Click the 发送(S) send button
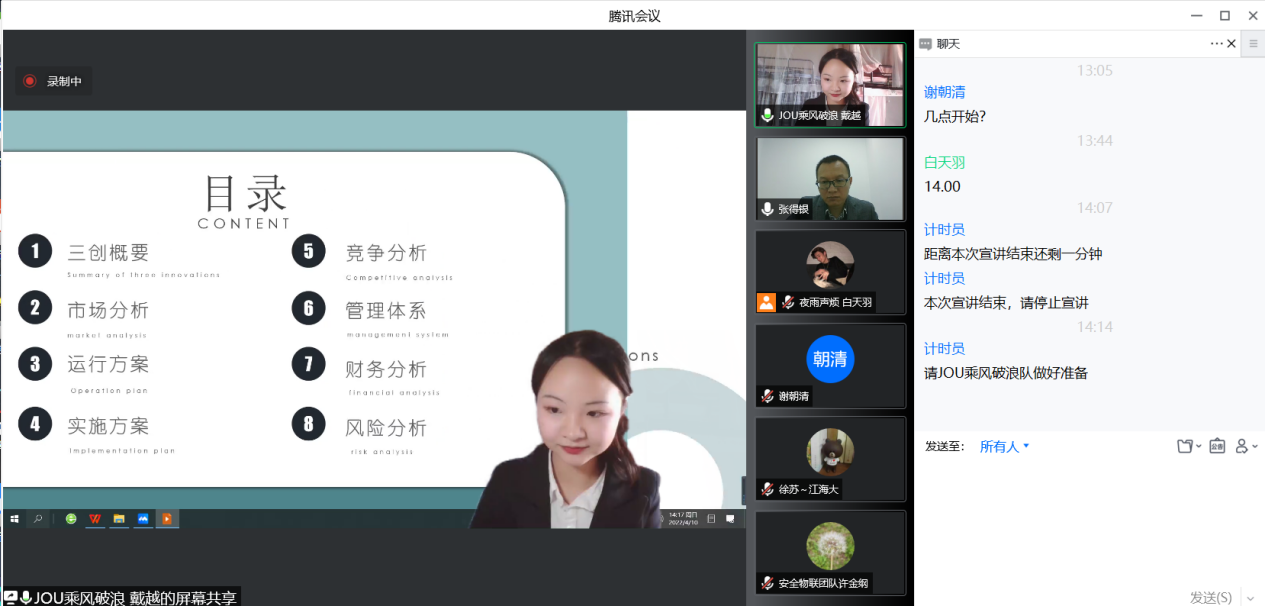The width and height of the screenshot is (1265, 606). [1210, 597]
